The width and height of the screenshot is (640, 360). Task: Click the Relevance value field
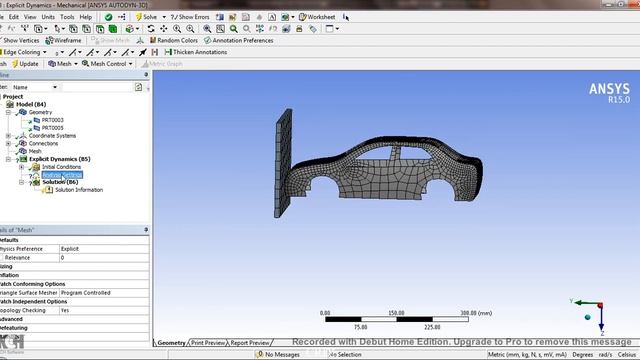pyautogui.click(x=104, y=258)
